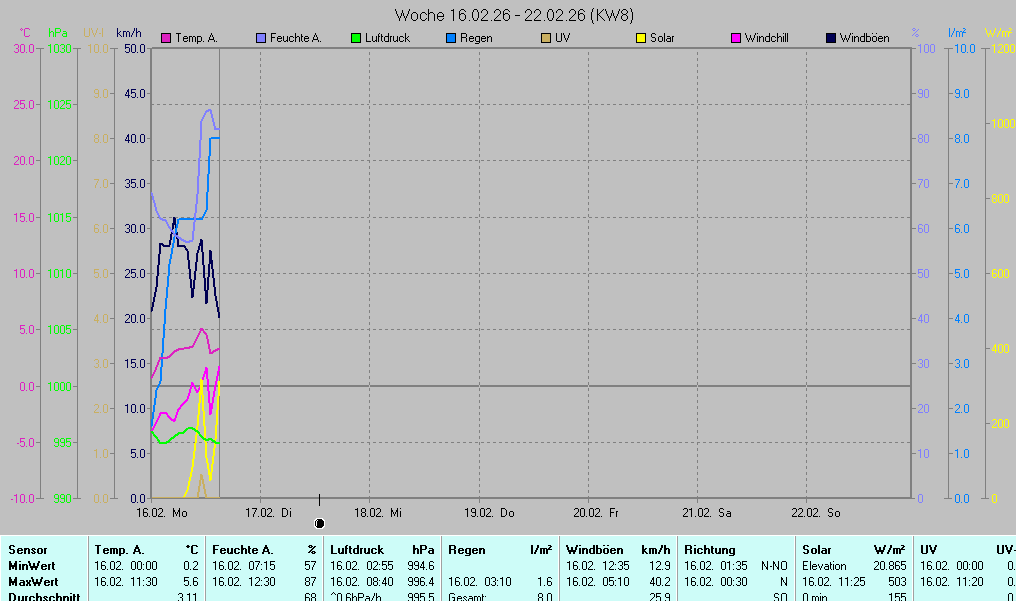
Task: Select the 16.02. Mo day label
Action: click(x=162, y=513)
